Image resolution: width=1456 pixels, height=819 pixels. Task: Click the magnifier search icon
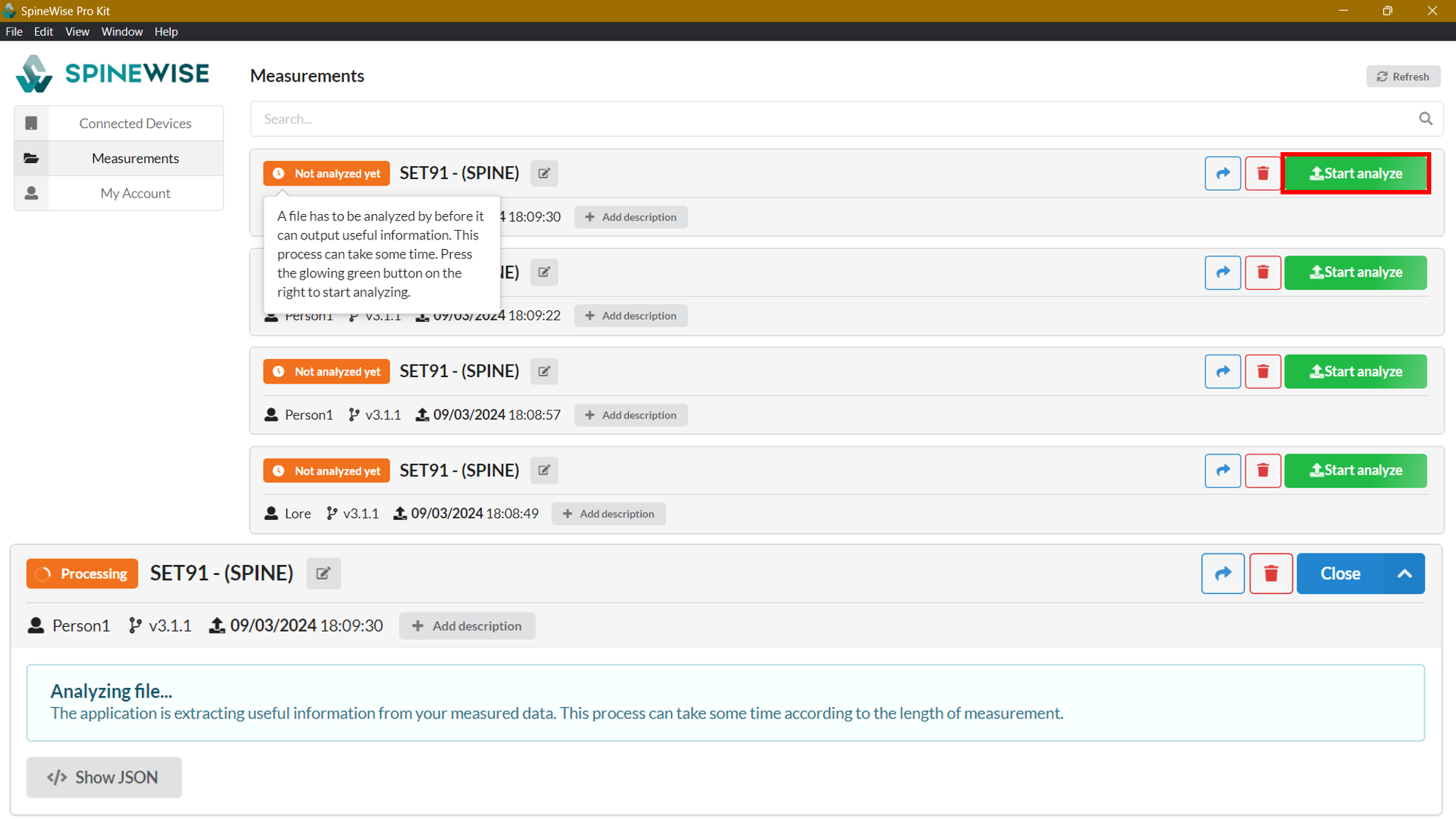pos(1425,119)
